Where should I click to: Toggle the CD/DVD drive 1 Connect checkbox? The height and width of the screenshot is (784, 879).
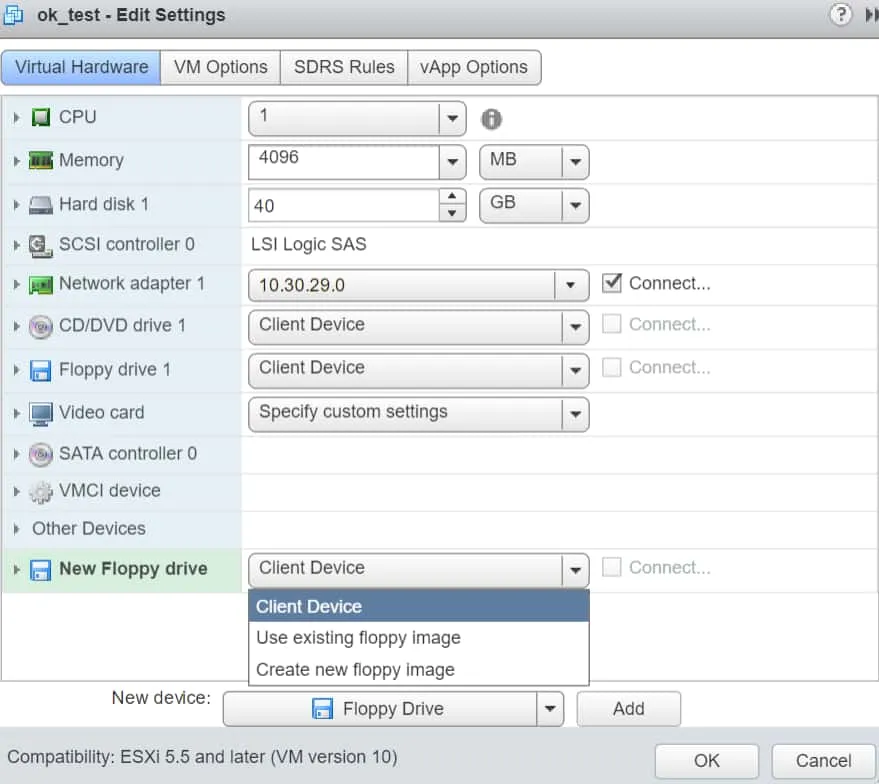tap(612, 325)
